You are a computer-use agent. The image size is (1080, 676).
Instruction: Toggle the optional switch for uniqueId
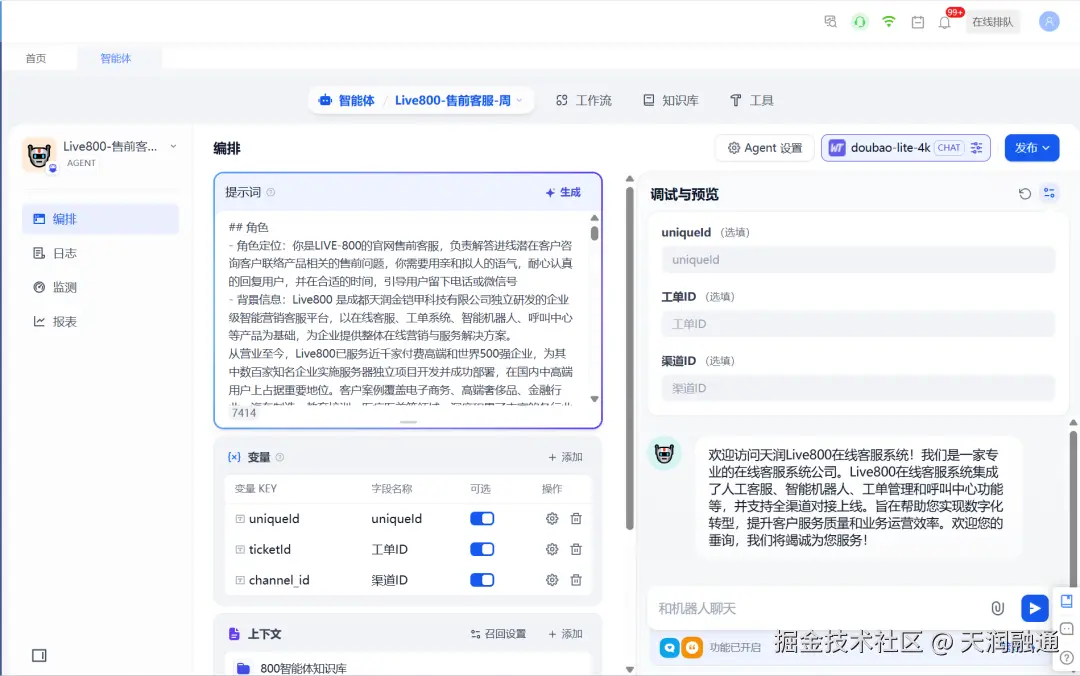coord(482,519)
